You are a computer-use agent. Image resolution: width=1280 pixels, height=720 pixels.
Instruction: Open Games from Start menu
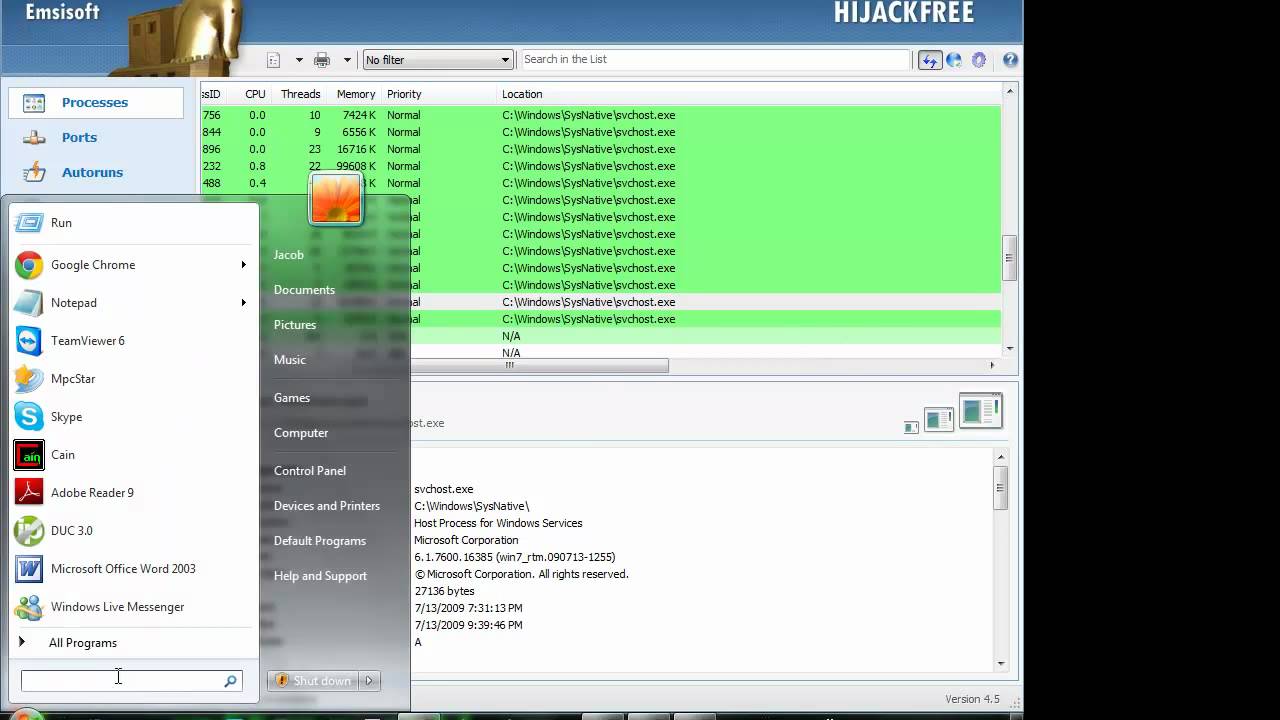[292, 398]
